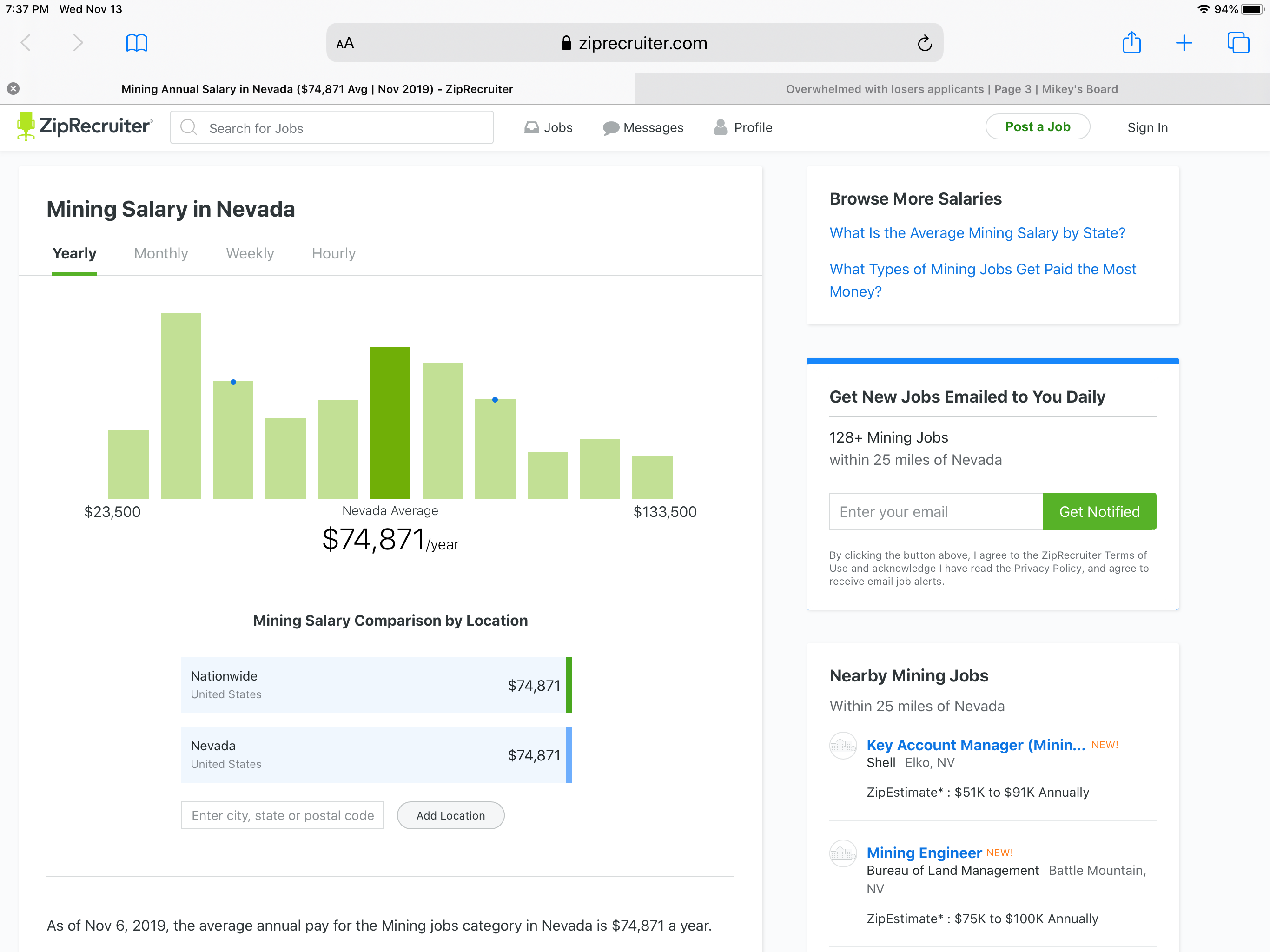
Task: Open the Profile nav item
Action: point(743,127)
